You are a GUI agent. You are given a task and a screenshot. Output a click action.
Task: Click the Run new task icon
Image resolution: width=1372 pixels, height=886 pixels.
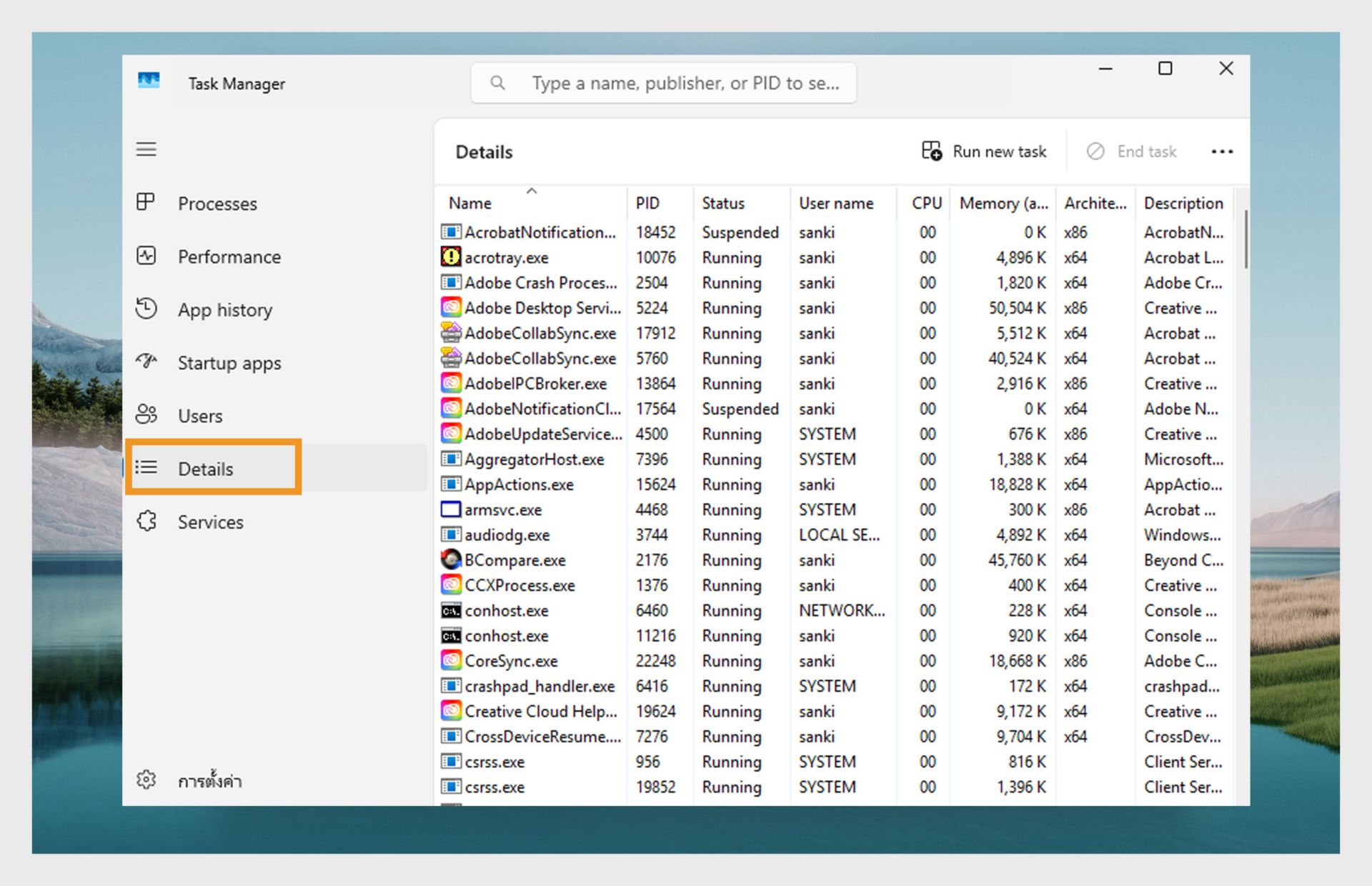tap(931, 151)
